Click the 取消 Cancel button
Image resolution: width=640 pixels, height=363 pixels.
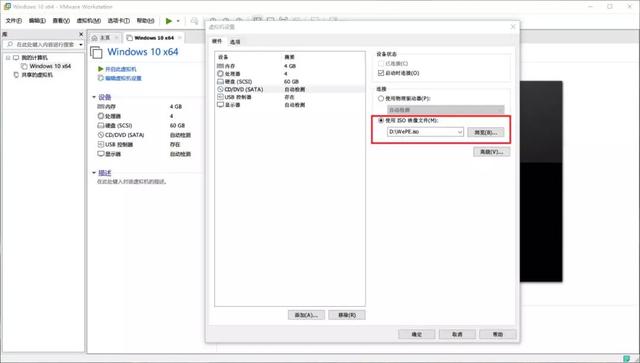[457, 334]
